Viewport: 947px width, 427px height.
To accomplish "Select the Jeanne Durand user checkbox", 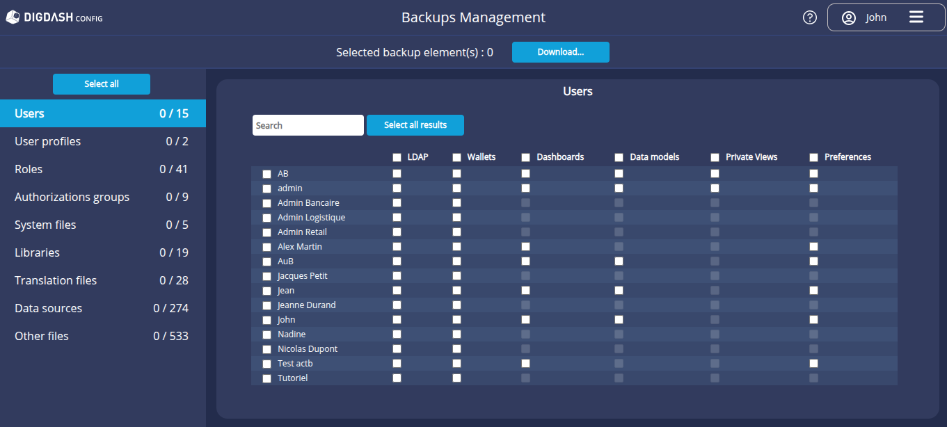I will pos(267,306).
